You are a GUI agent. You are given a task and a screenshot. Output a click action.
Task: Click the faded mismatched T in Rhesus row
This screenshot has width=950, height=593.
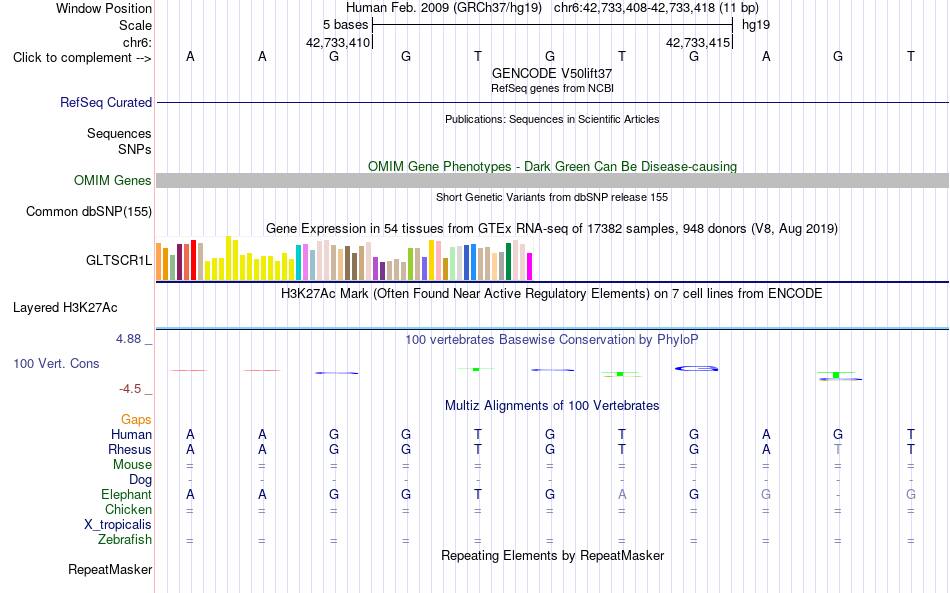(x=838, y=449)
